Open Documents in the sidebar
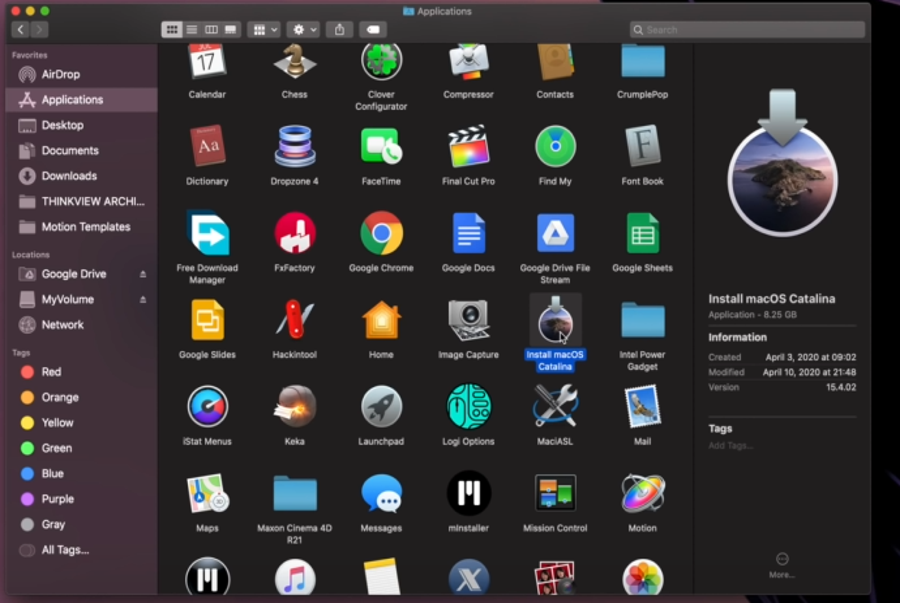Viewport: 900px width, 603px height. (x=82, y=150)
